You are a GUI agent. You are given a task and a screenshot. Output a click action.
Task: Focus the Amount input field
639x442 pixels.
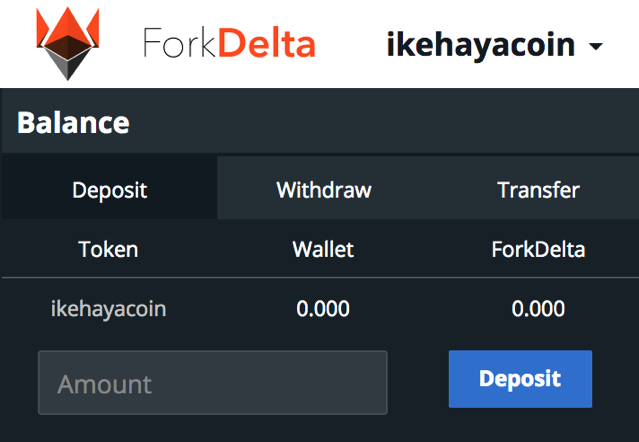click(x=213, y=383)
